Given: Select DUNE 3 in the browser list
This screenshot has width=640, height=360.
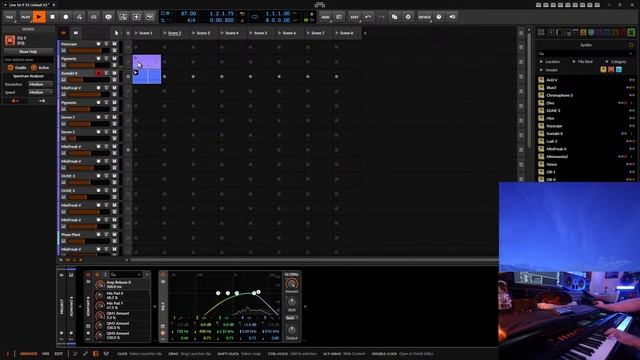Looking at the screenshot, I should [586, 111].
